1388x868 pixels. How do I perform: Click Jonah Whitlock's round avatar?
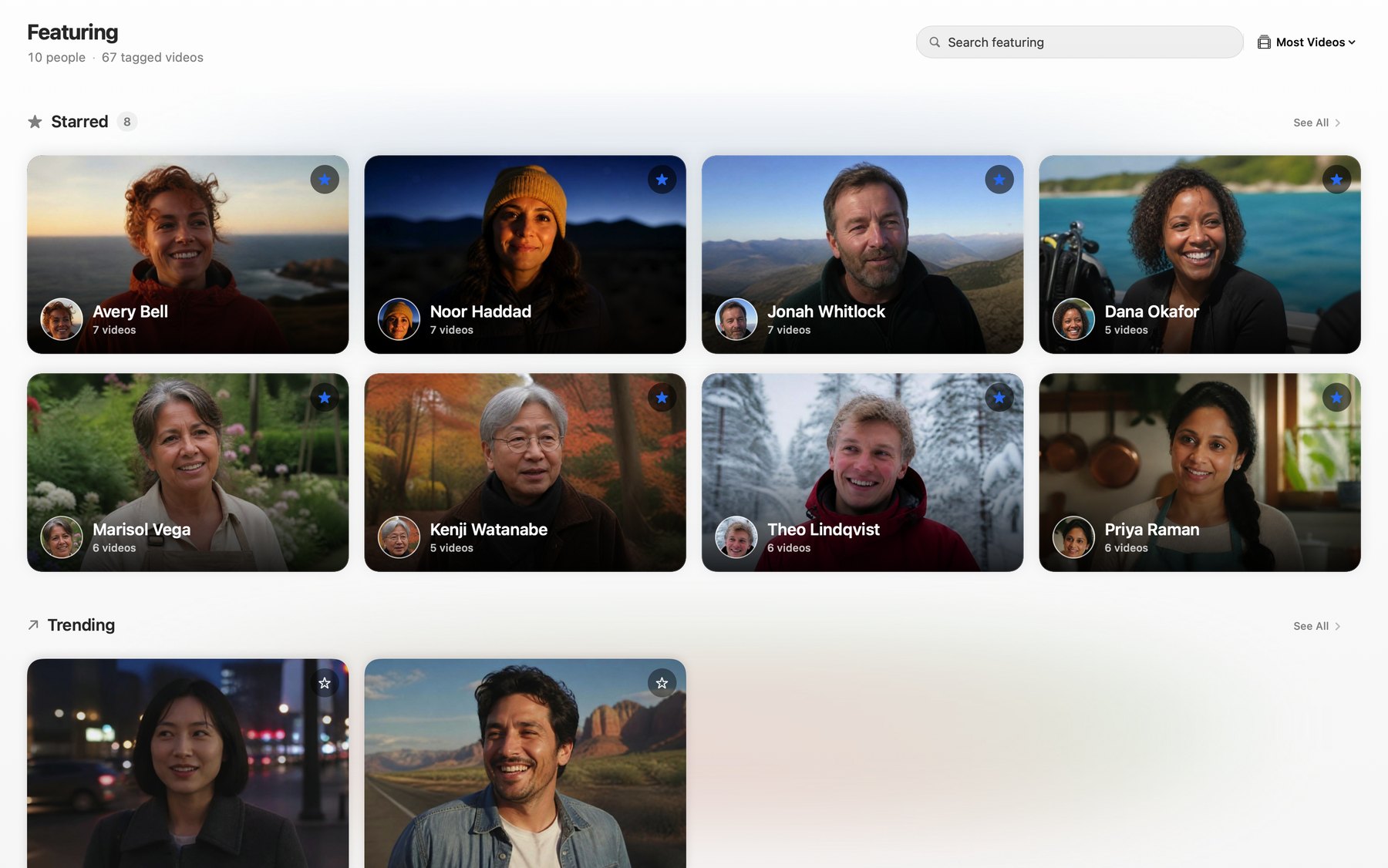click(736, 319)
